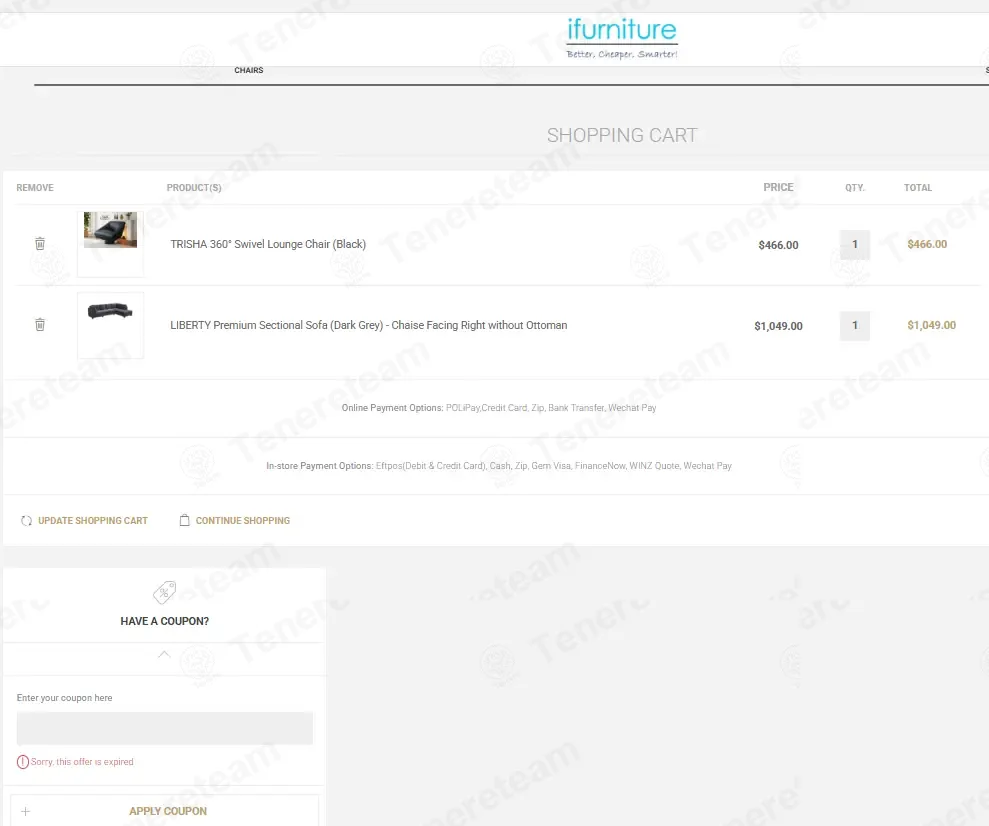The height and width of the screenshot is (826, 989).
Task: Click the coupon error warning icon
Action: [x=23, y=762]
